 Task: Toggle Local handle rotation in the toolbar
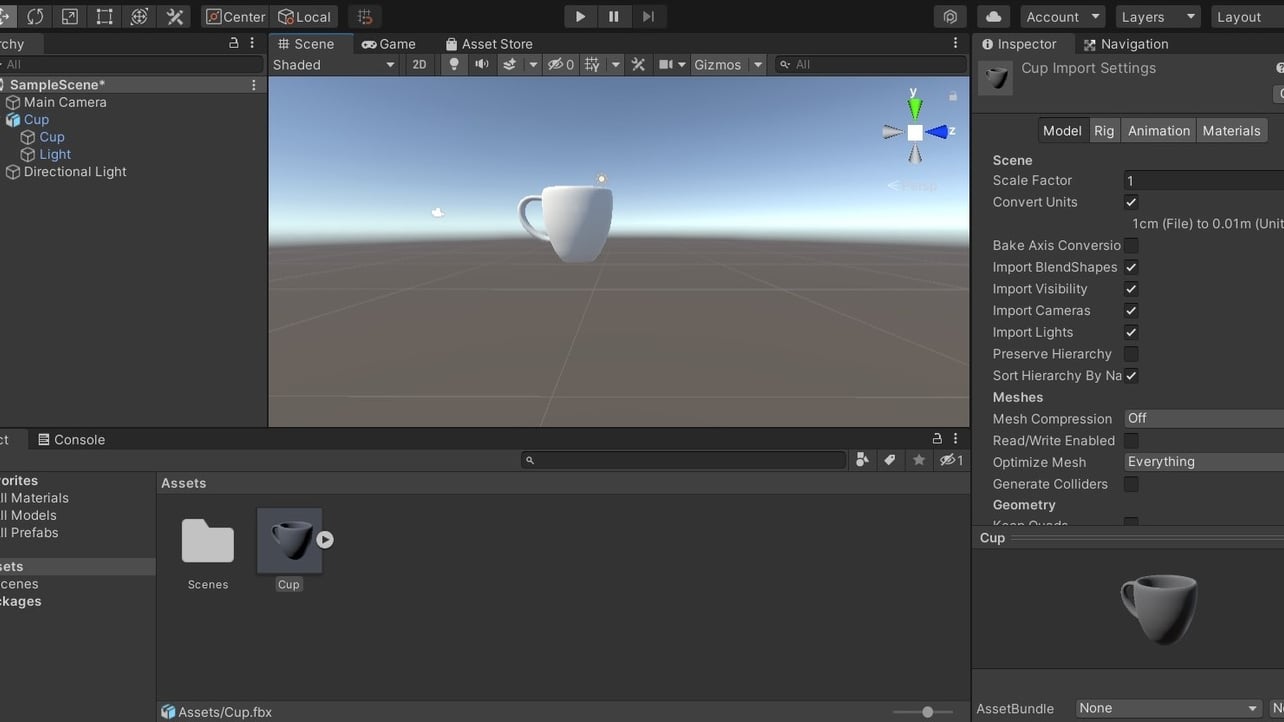[304, 16]
